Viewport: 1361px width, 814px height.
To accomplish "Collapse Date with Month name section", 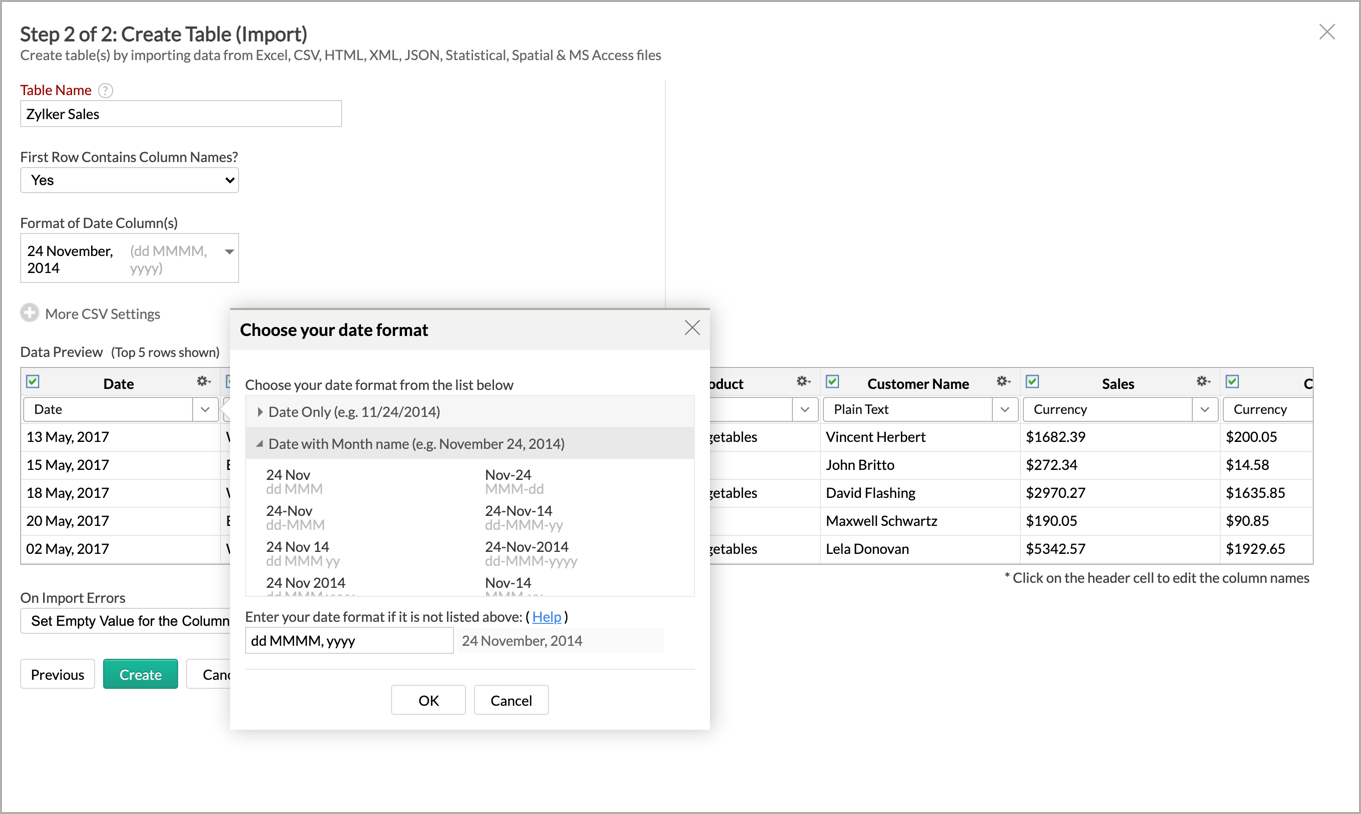I will click(x=261, y=444).
